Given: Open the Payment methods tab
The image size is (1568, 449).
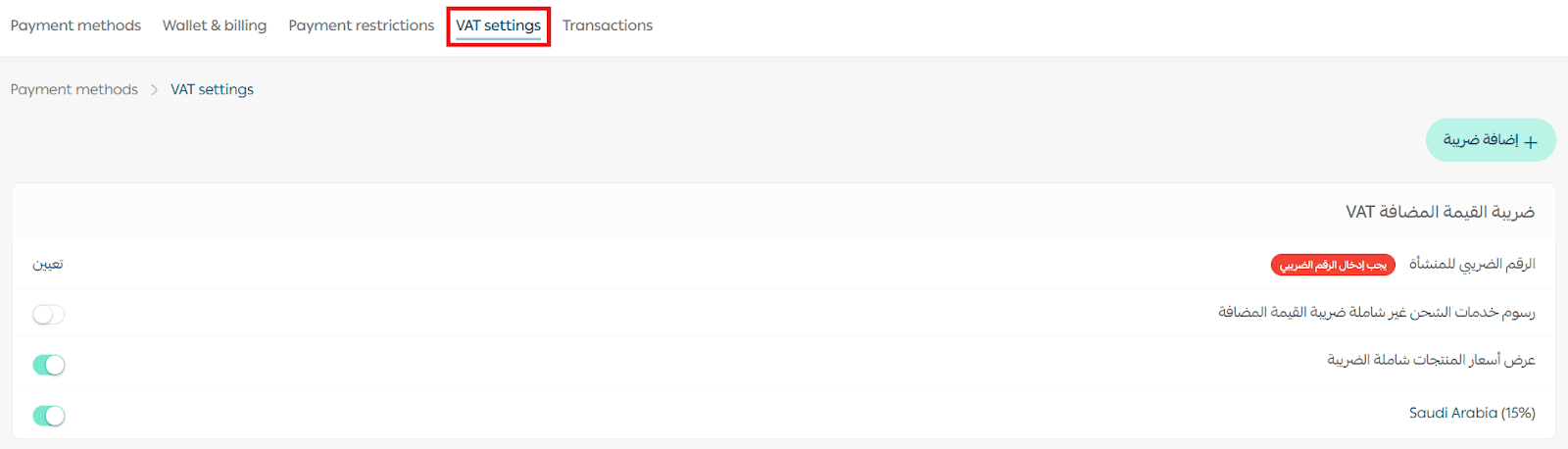Looking at the screenshot, I should coord(75,25).
